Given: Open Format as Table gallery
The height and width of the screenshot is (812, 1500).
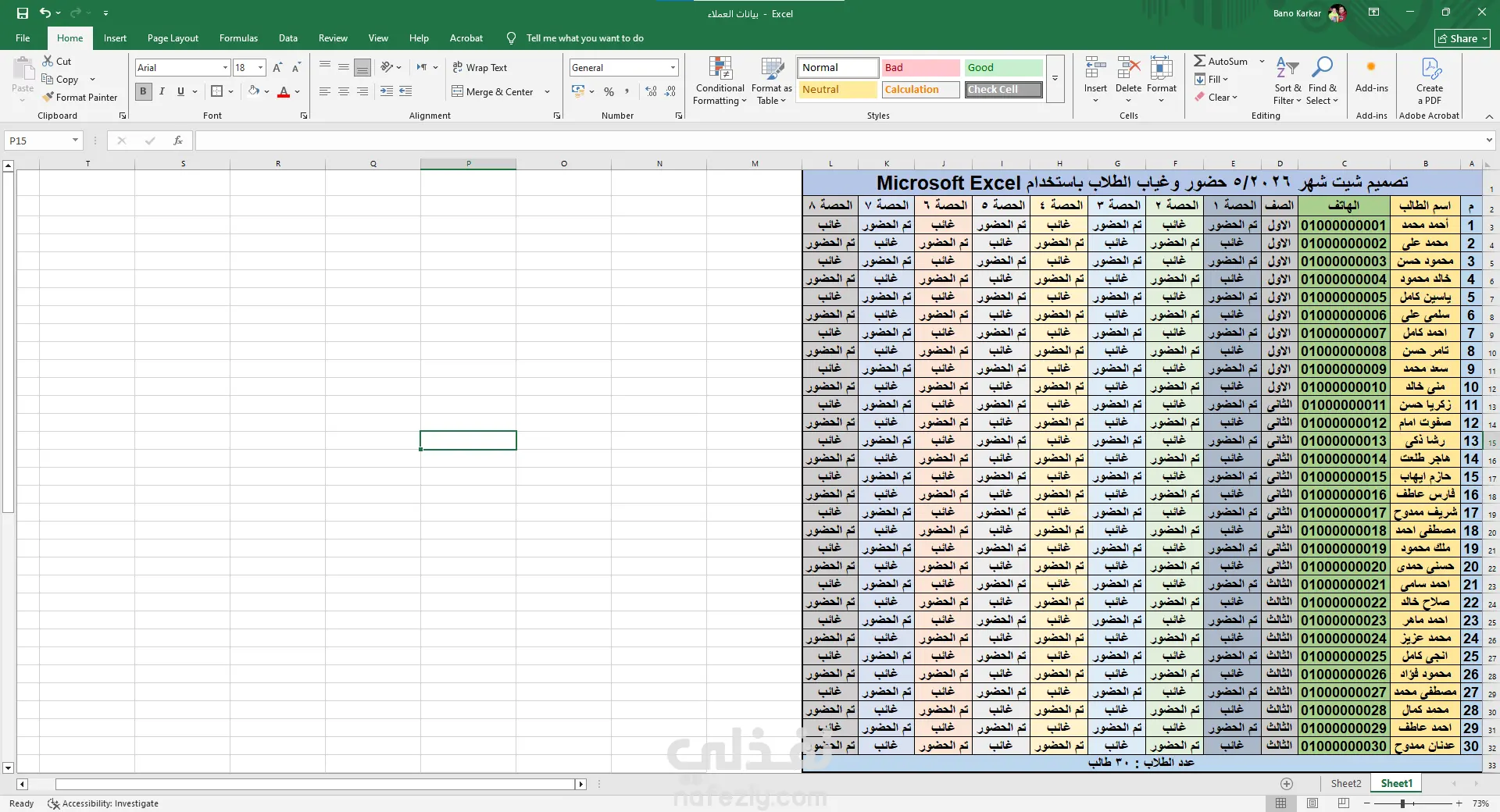Looking at the screenshot, I should [x=772, y=80].
